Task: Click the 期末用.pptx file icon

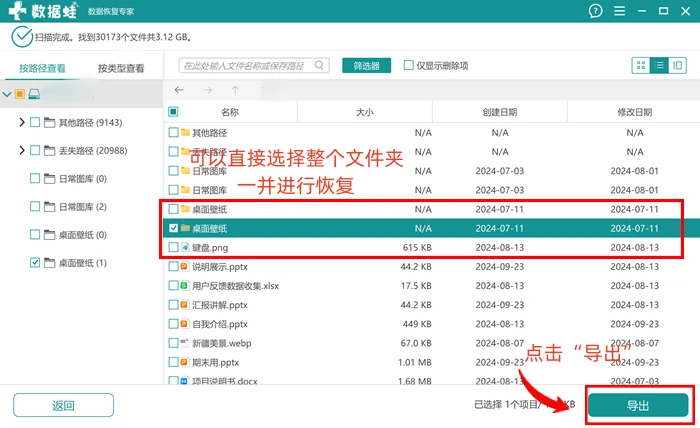Action: coord(184,362)
